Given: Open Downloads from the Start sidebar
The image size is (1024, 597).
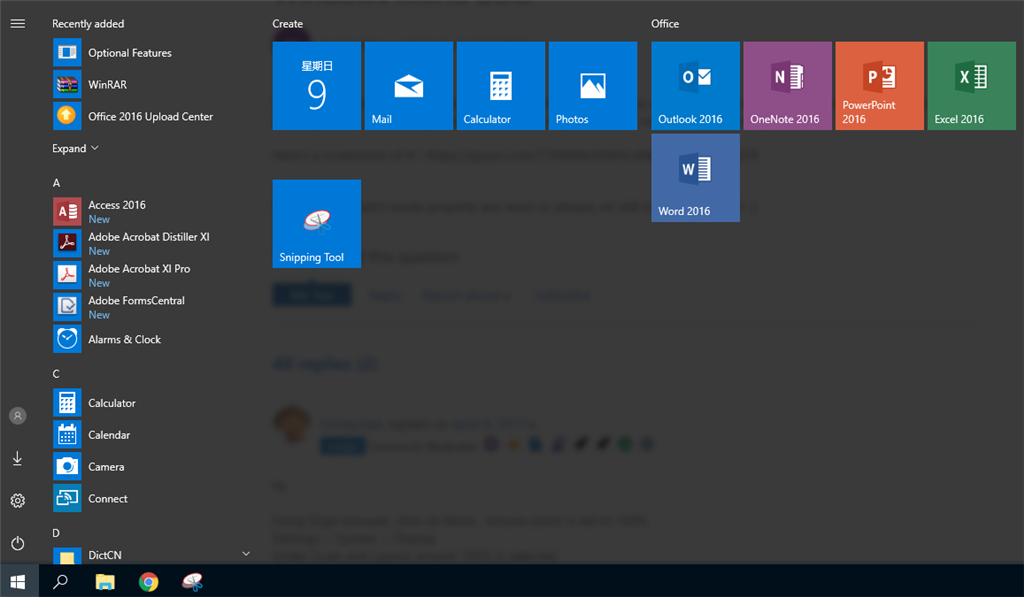Looking at the screenshot, I should pyautogui.click(x=18, y=459).
